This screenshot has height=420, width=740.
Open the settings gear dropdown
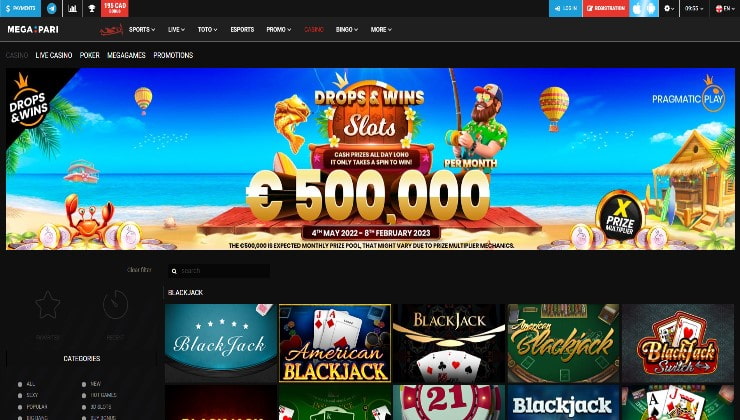[669, 8]
